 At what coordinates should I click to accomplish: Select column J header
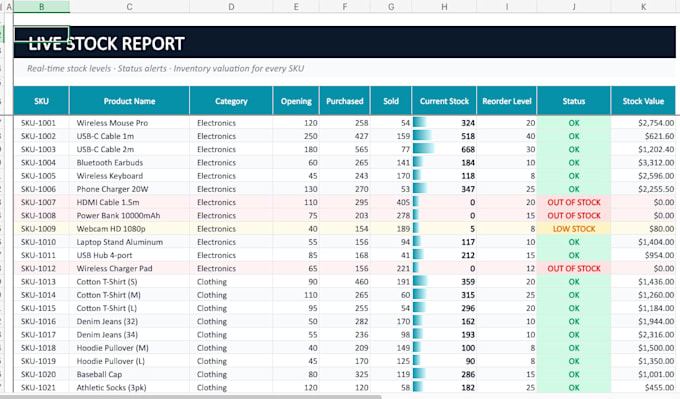[x=574, y=7]
